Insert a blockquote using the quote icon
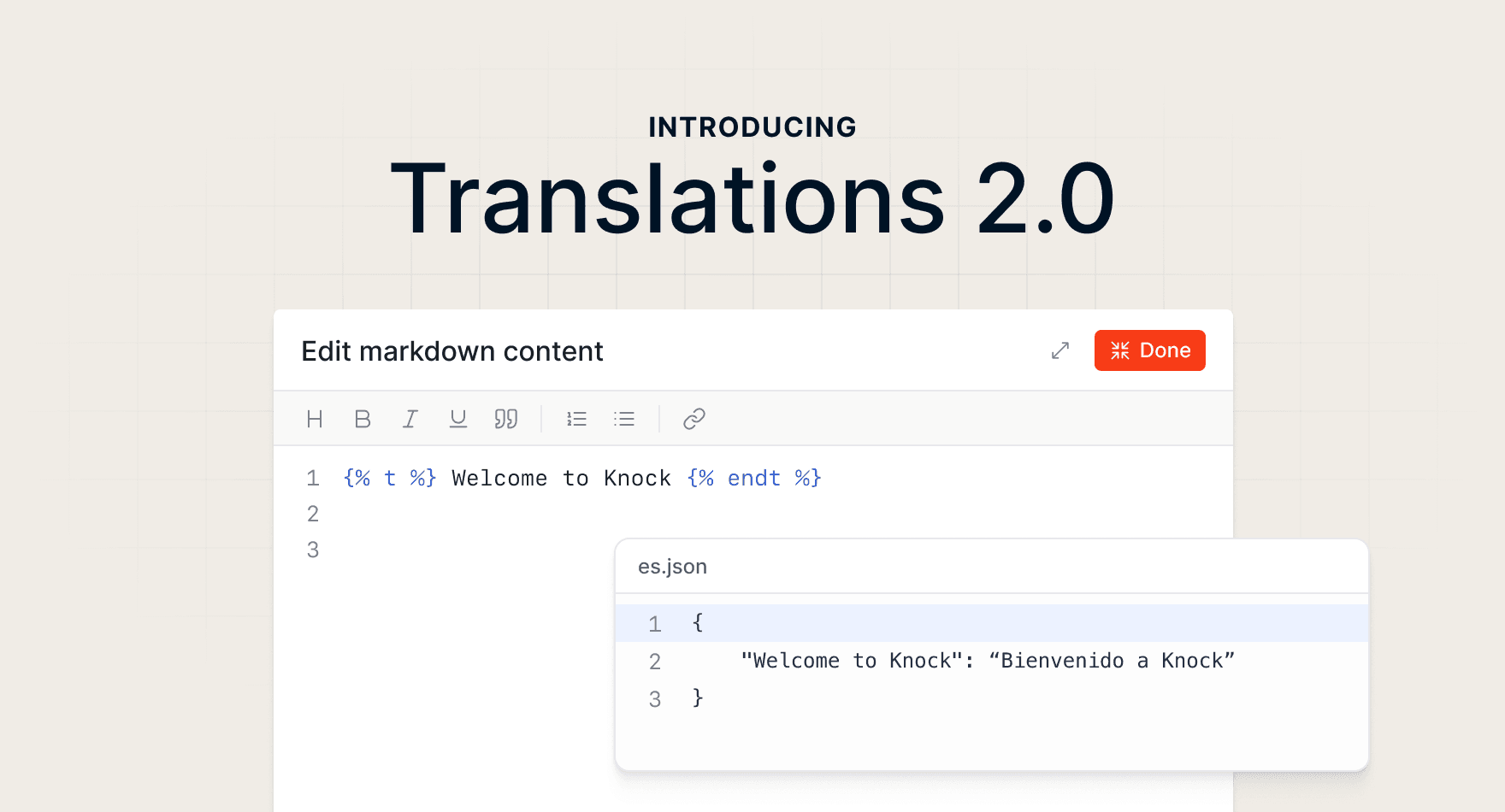1505x812 pixels. [x=506, y=419]
